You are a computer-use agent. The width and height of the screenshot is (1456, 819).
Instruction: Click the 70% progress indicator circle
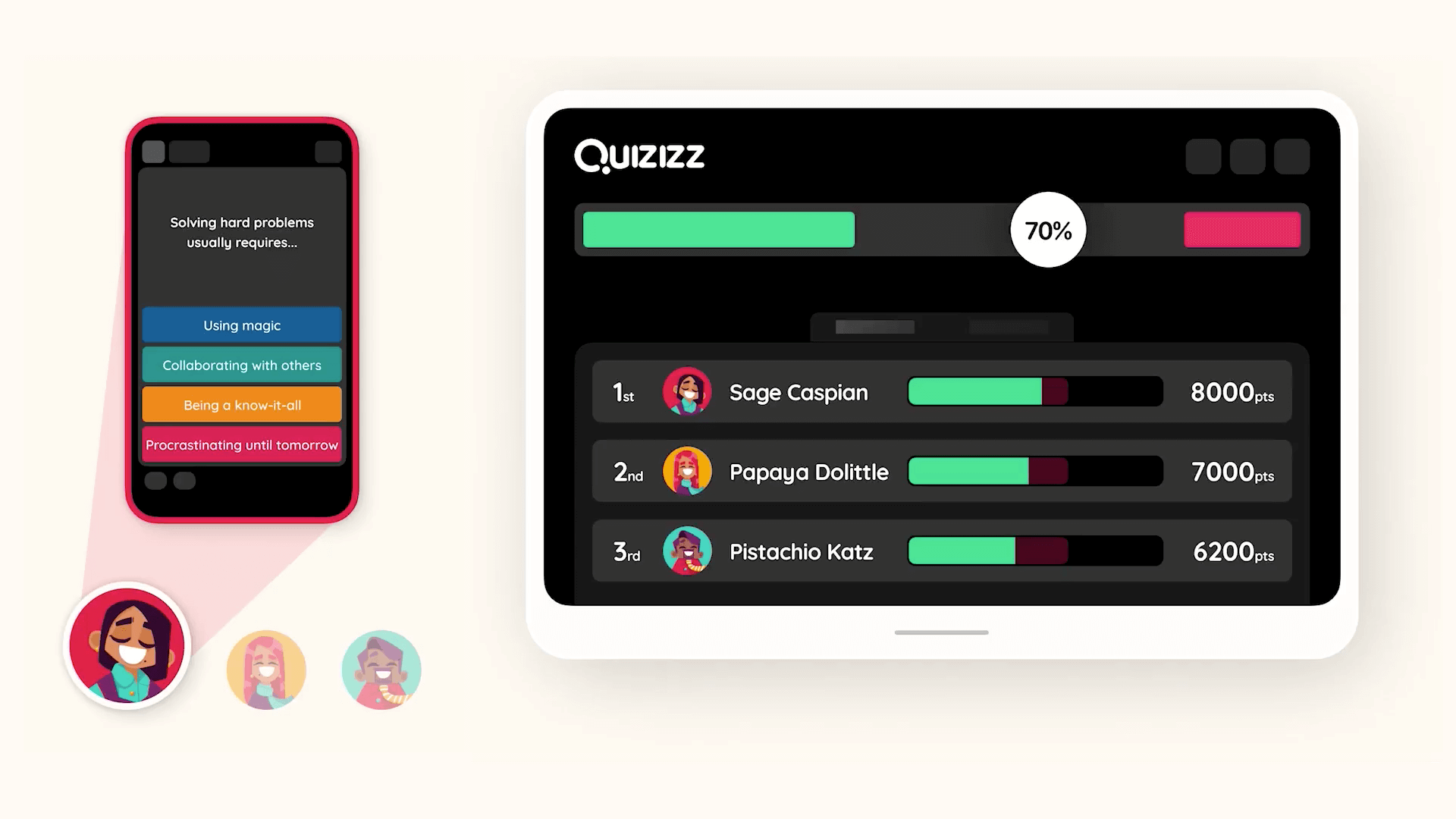(1046, 230)
